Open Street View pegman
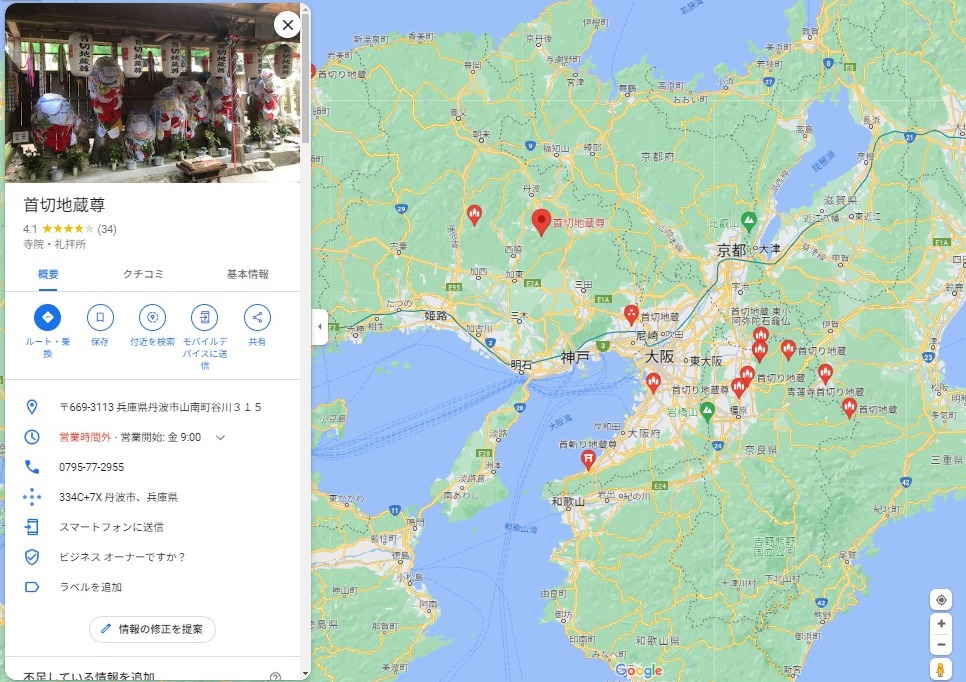Image resolution: width=966 pixels, height=682 pixels. coord(941,669)
